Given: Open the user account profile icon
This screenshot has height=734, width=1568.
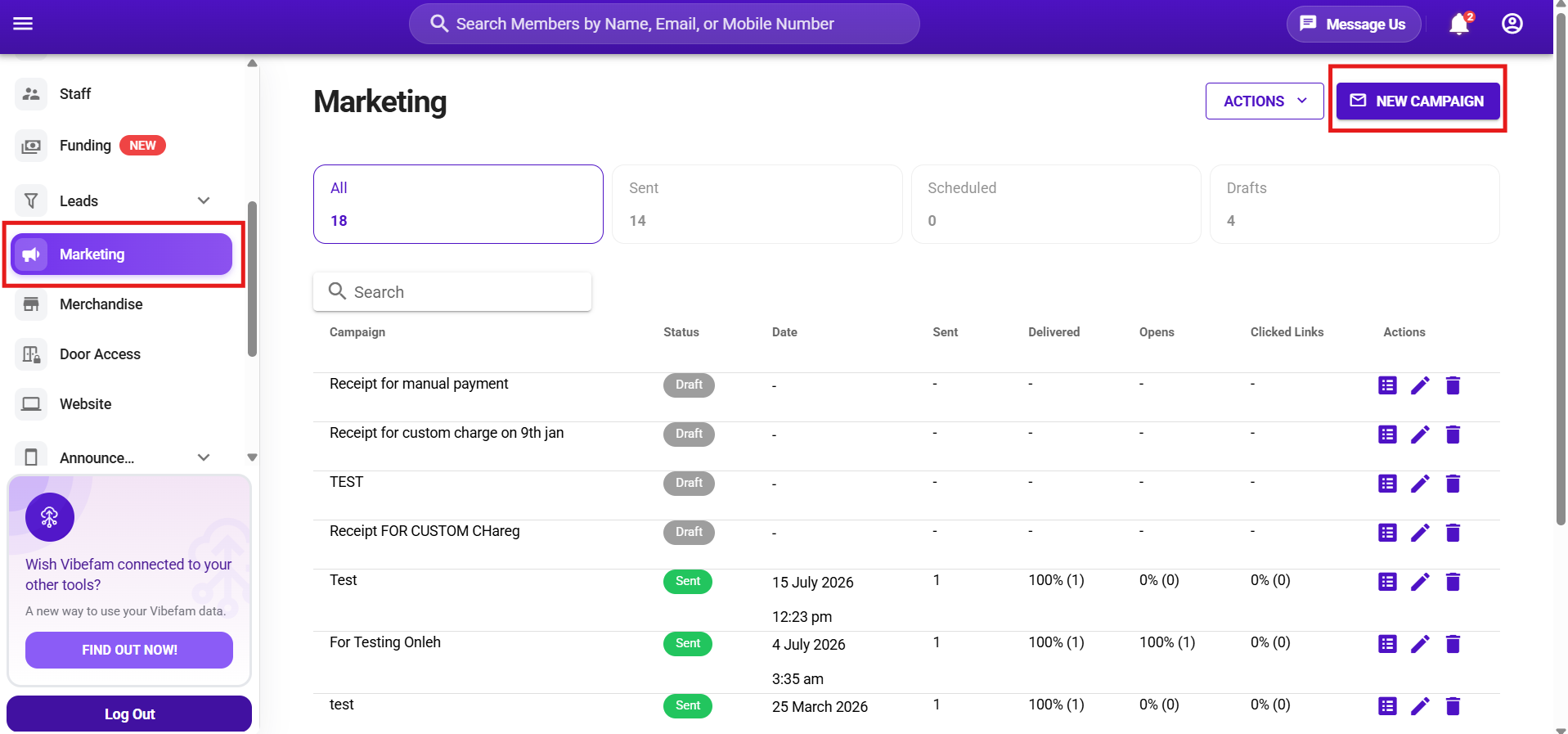Looking at the screenshot, I should click(1512, 24).
